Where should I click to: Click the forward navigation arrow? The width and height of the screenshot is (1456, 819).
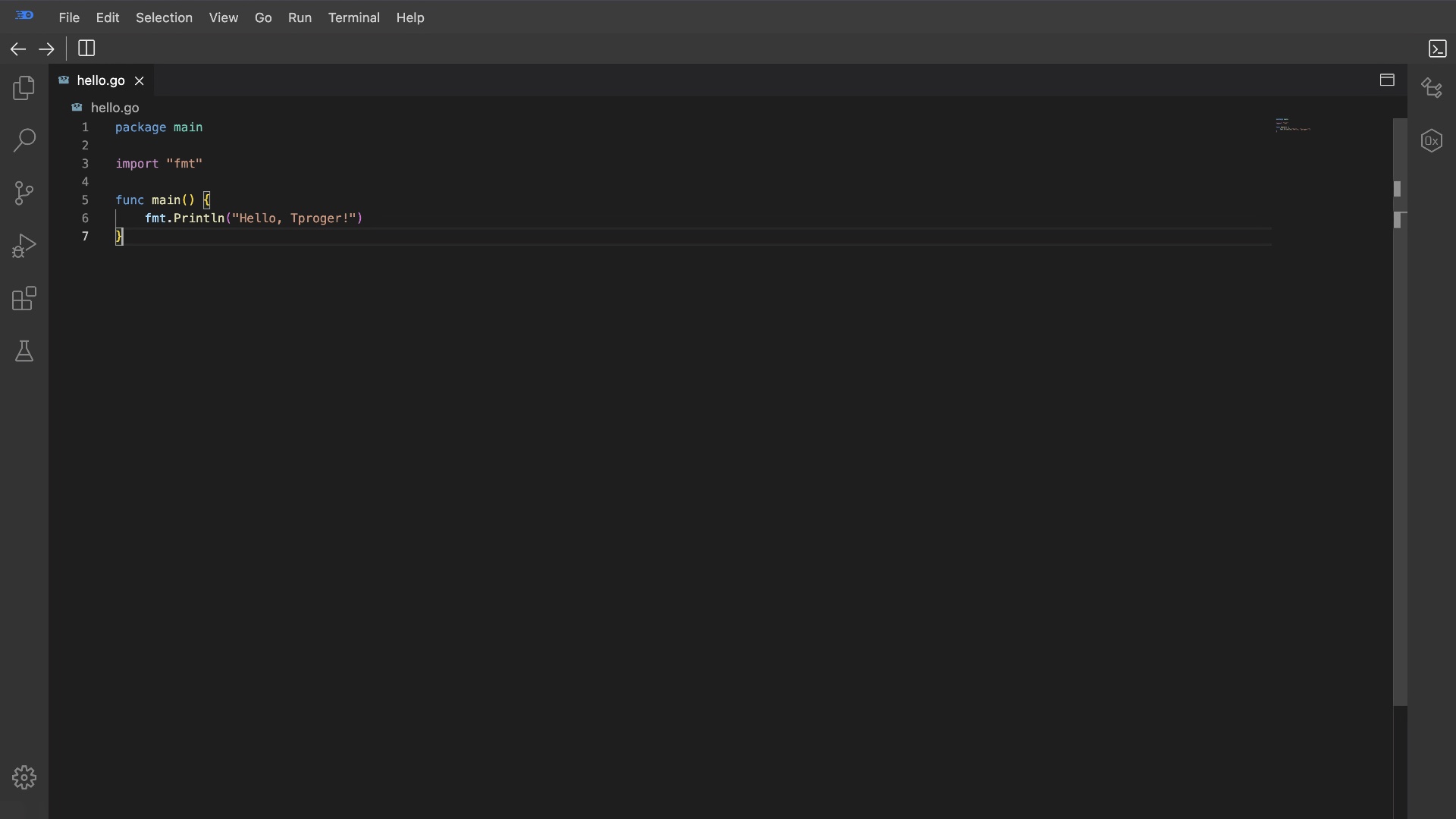click(x=46, y=48)
